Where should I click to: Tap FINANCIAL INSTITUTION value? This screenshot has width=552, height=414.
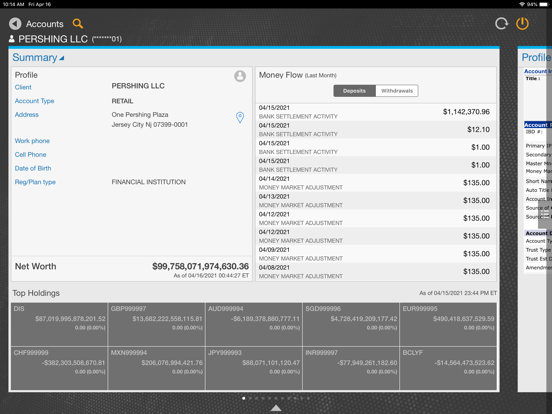(149, 182)
